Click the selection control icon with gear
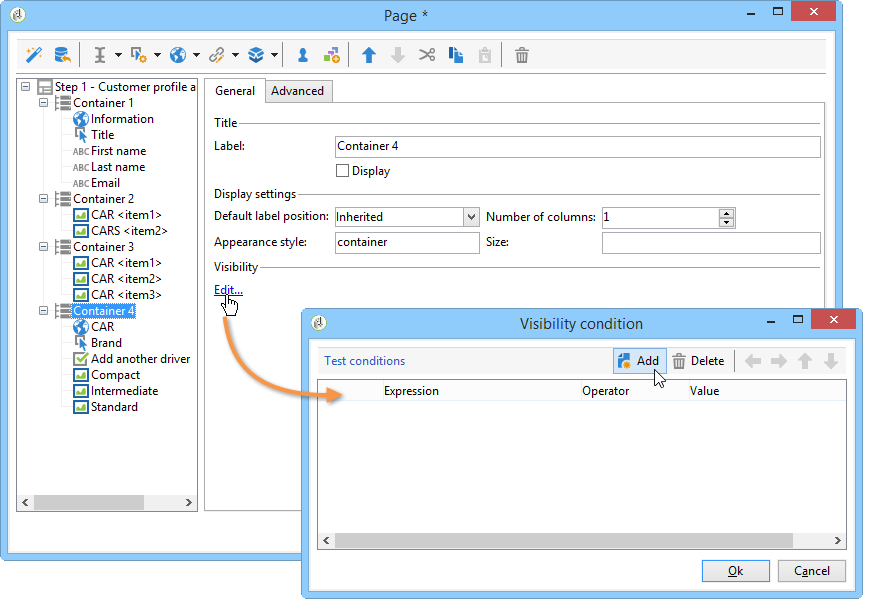The image size is (881, 616). tap(138, 55)
